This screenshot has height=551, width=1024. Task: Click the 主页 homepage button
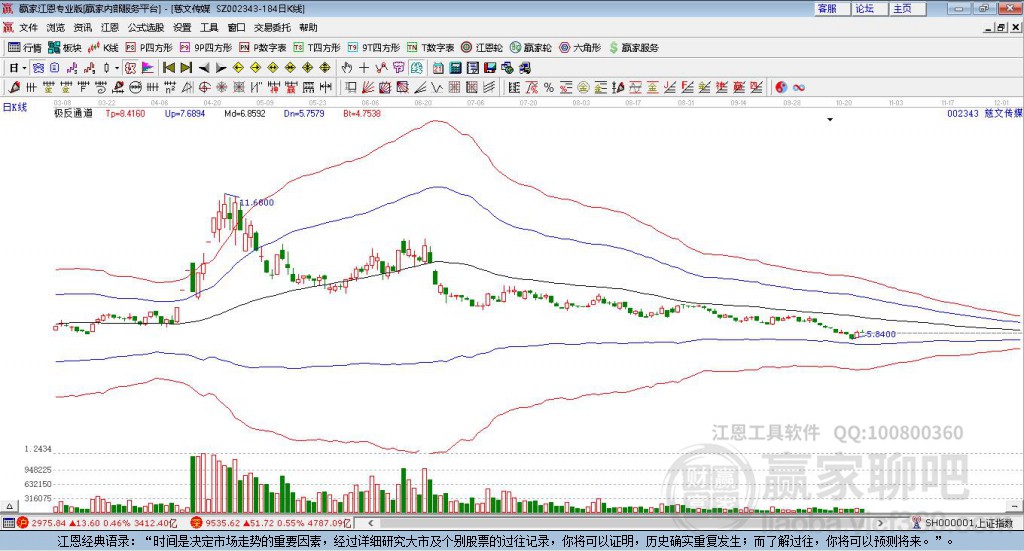click(908, 8)
